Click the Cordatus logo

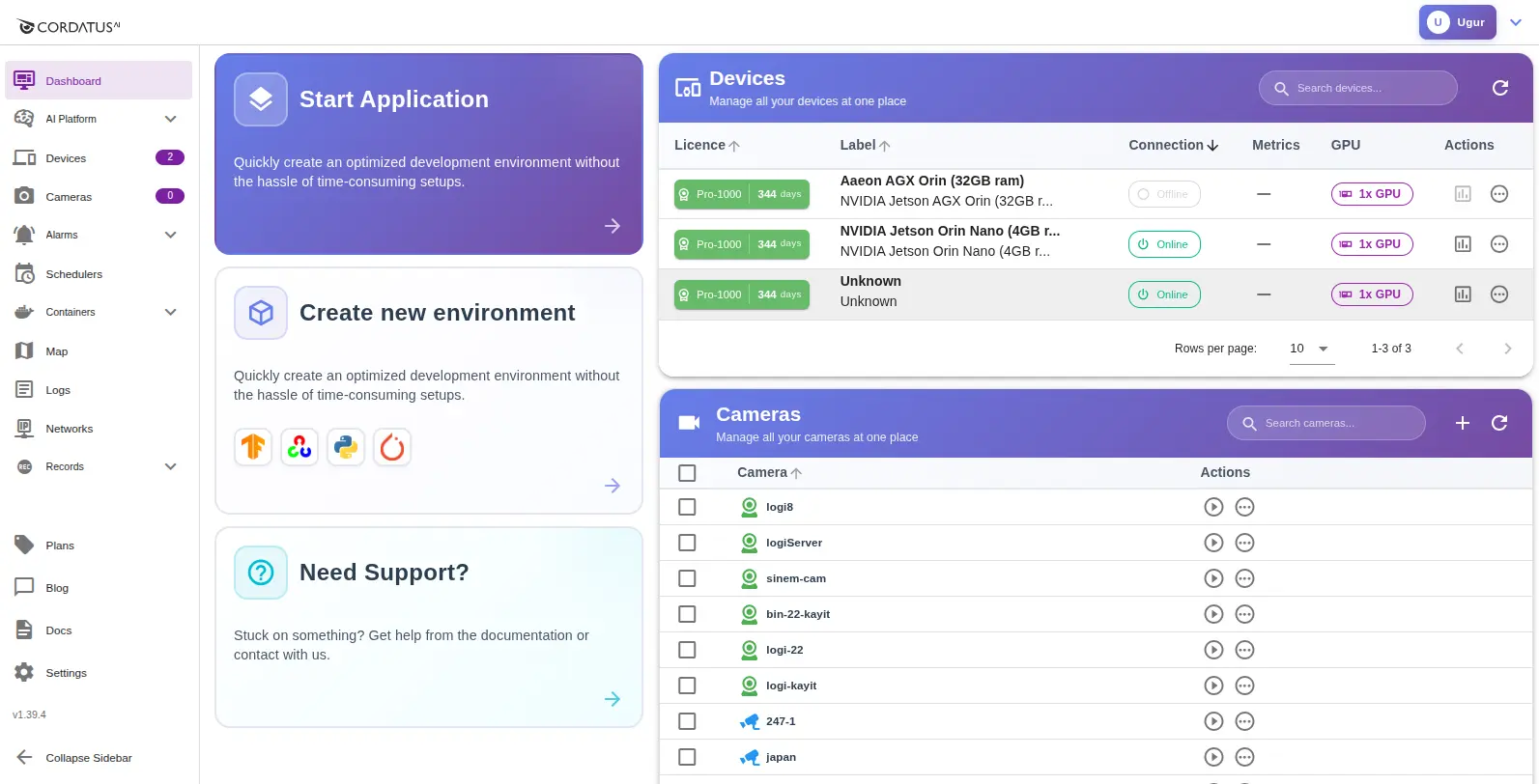[69, 26]
